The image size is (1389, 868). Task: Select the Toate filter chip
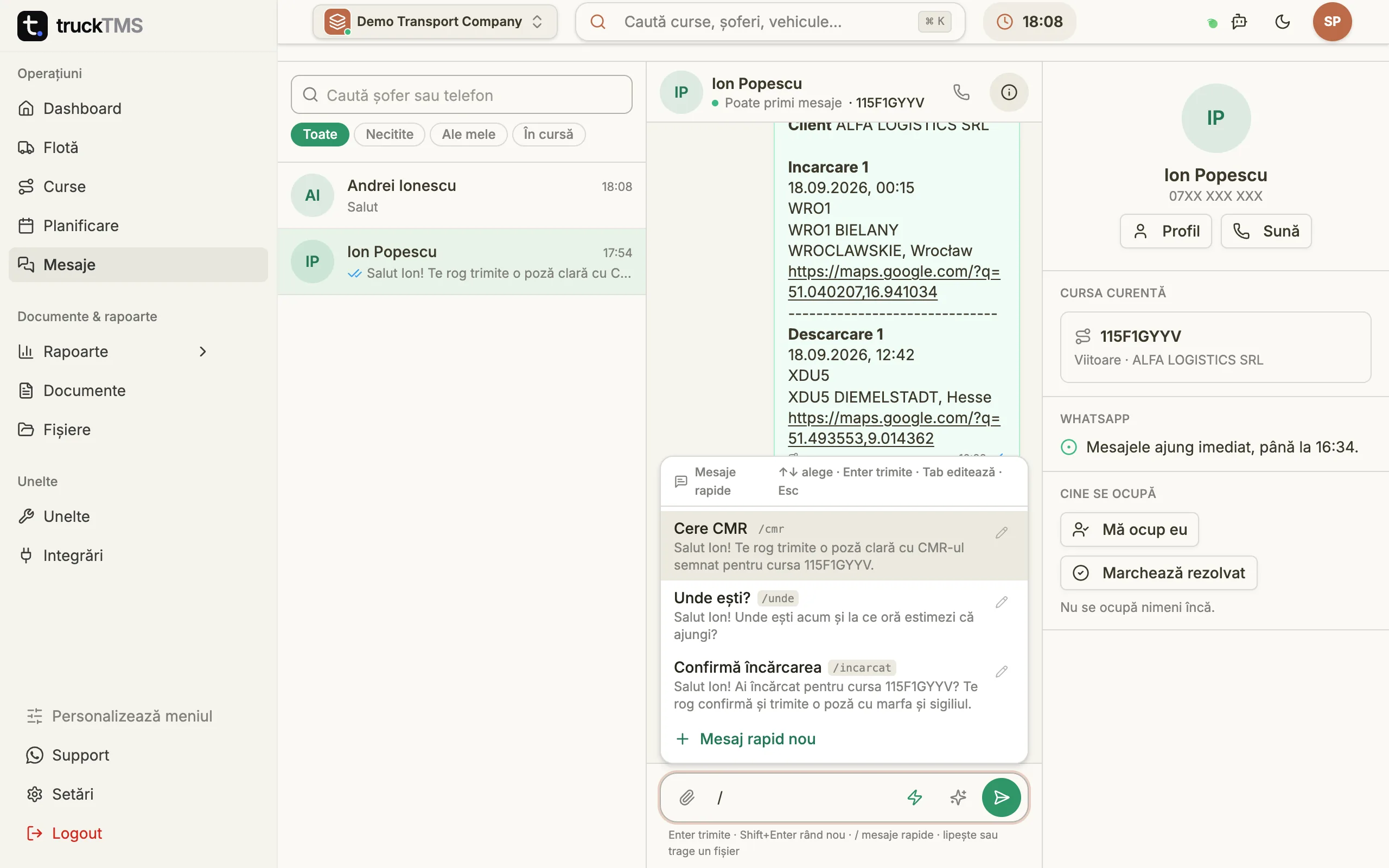320,135
